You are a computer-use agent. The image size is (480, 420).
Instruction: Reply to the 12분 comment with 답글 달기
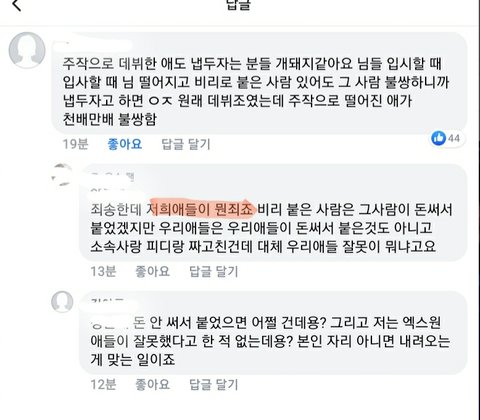click(214, 384)
